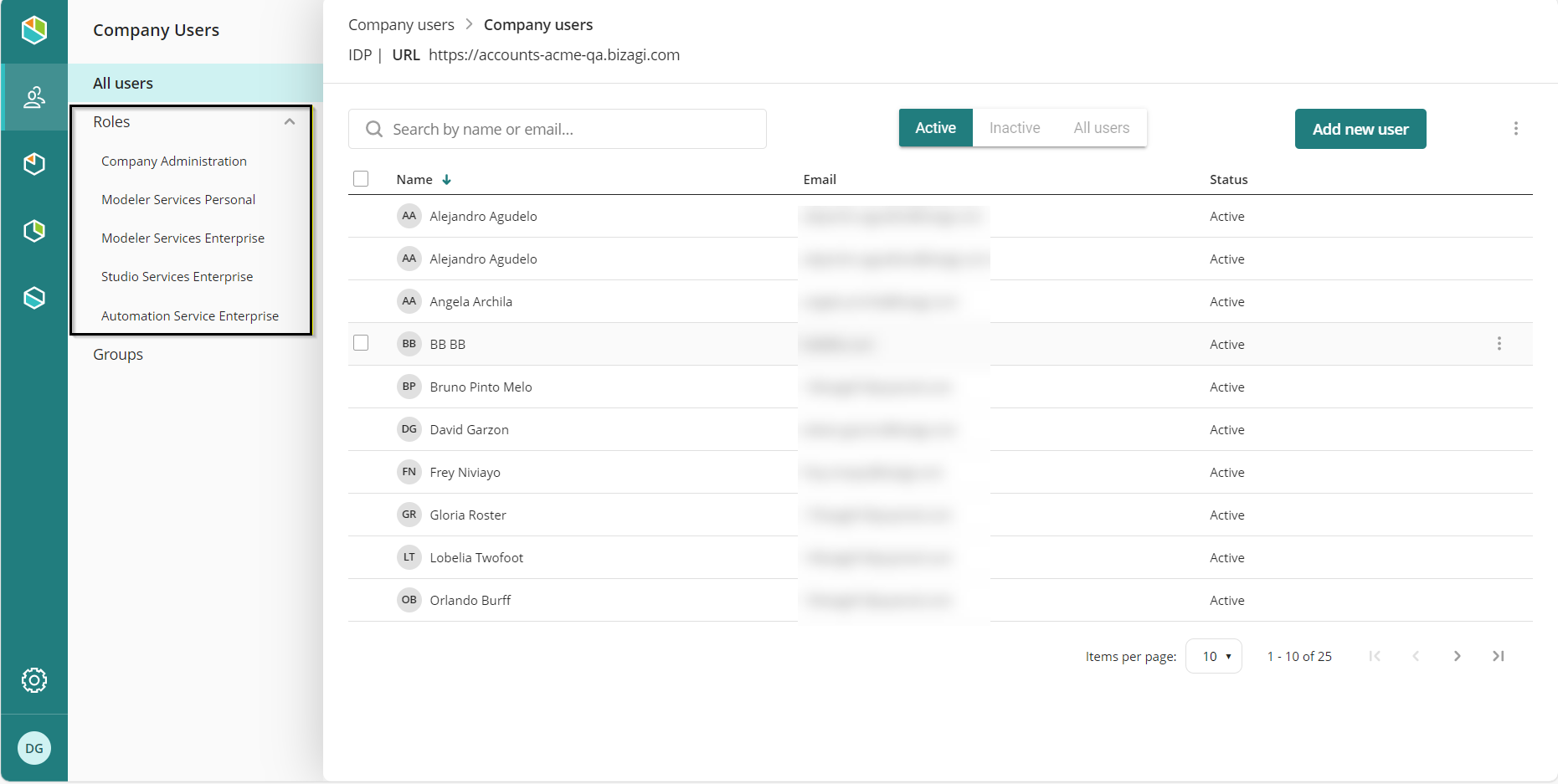Click the LT avatar for Lobelia Twofoot

click(x=409, y=557)
